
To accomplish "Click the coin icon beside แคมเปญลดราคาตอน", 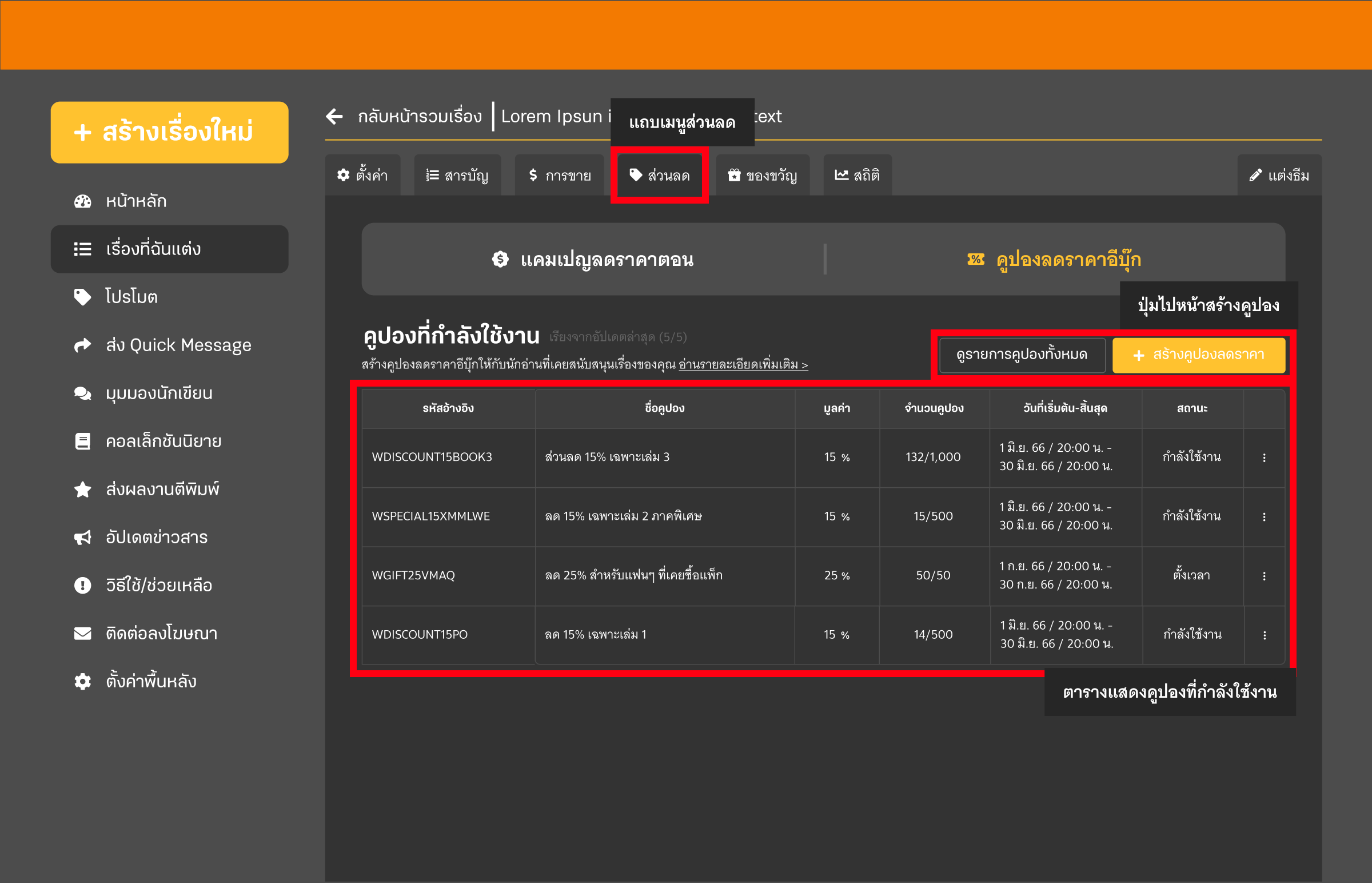I will point(500,260).
